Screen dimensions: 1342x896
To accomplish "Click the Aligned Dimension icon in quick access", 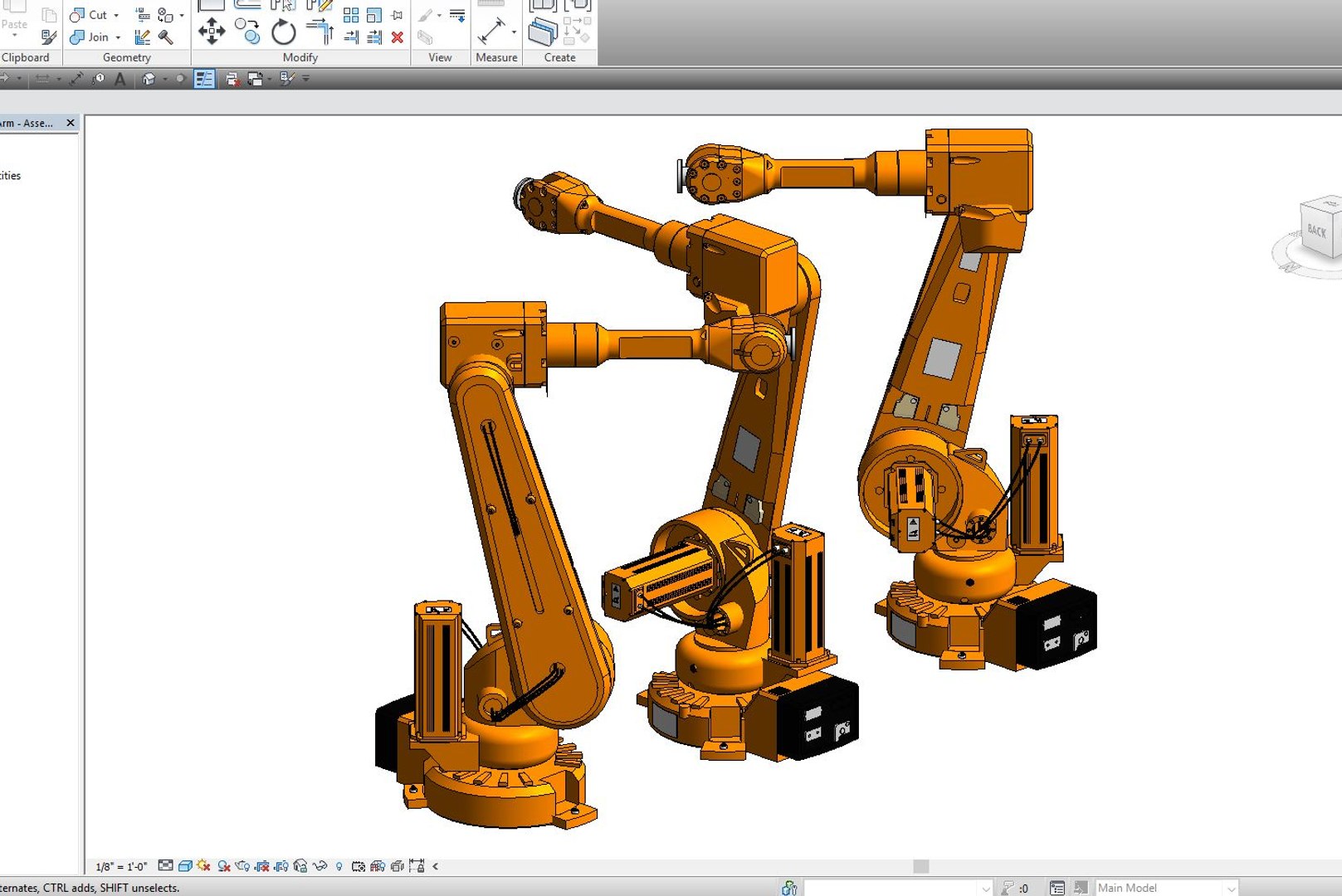I will [x=76, y=79].
